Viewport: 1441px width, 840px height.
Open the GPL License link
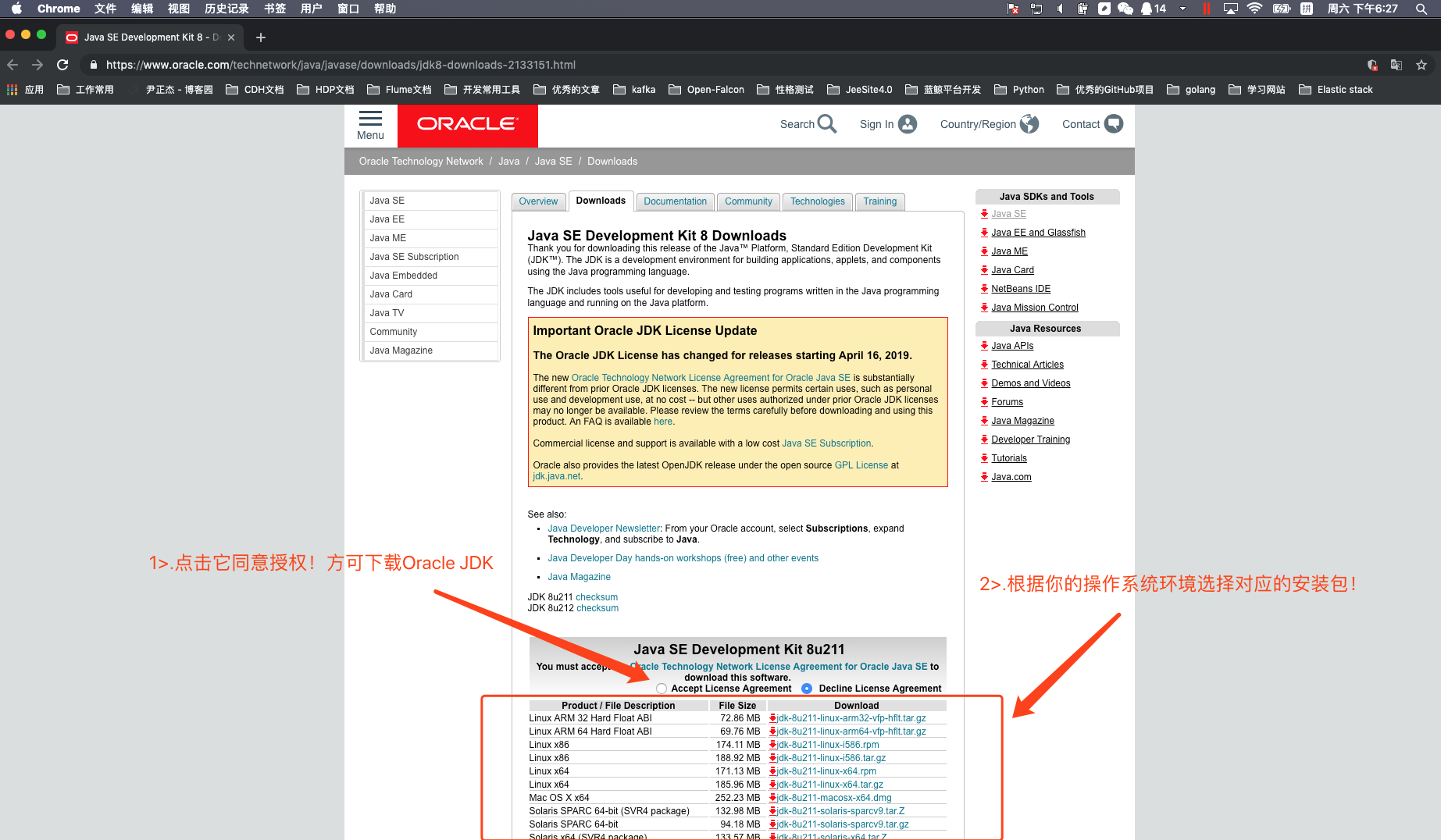pos(861,465)
